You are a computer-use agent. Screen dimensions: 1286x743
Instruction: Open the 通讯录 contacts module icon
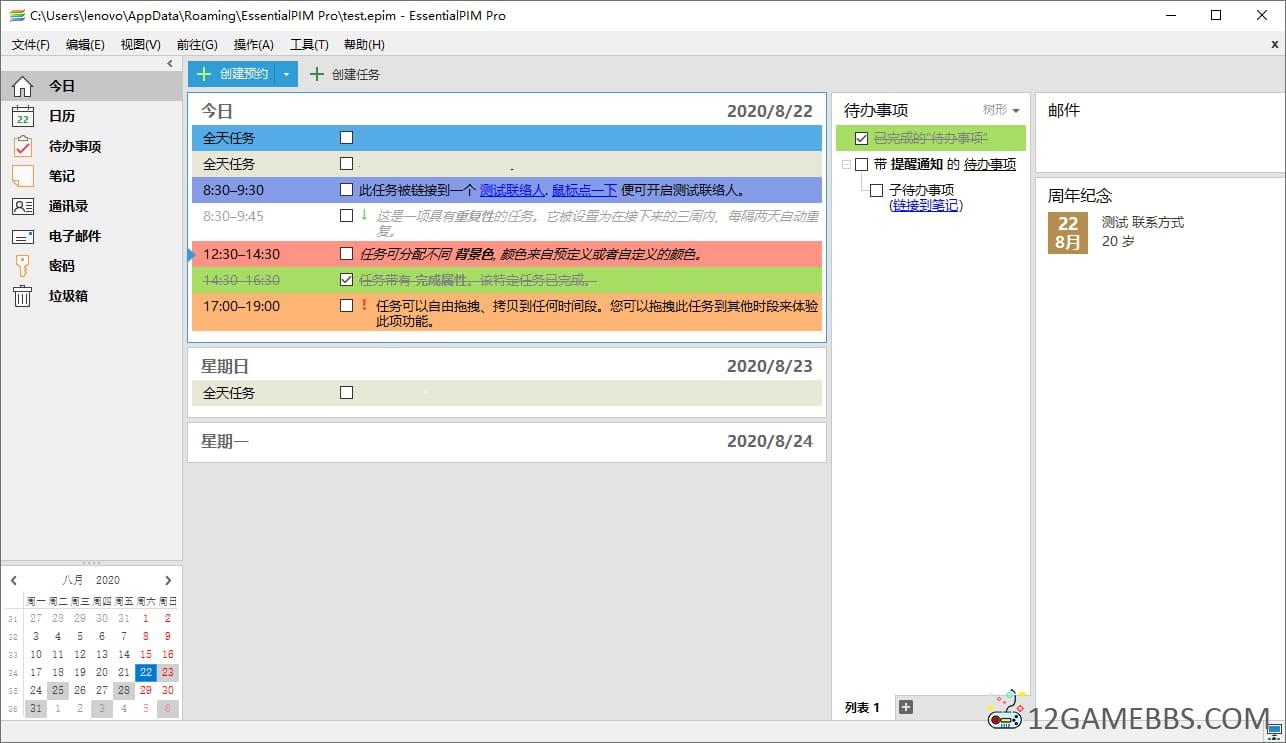click(22, 206)
